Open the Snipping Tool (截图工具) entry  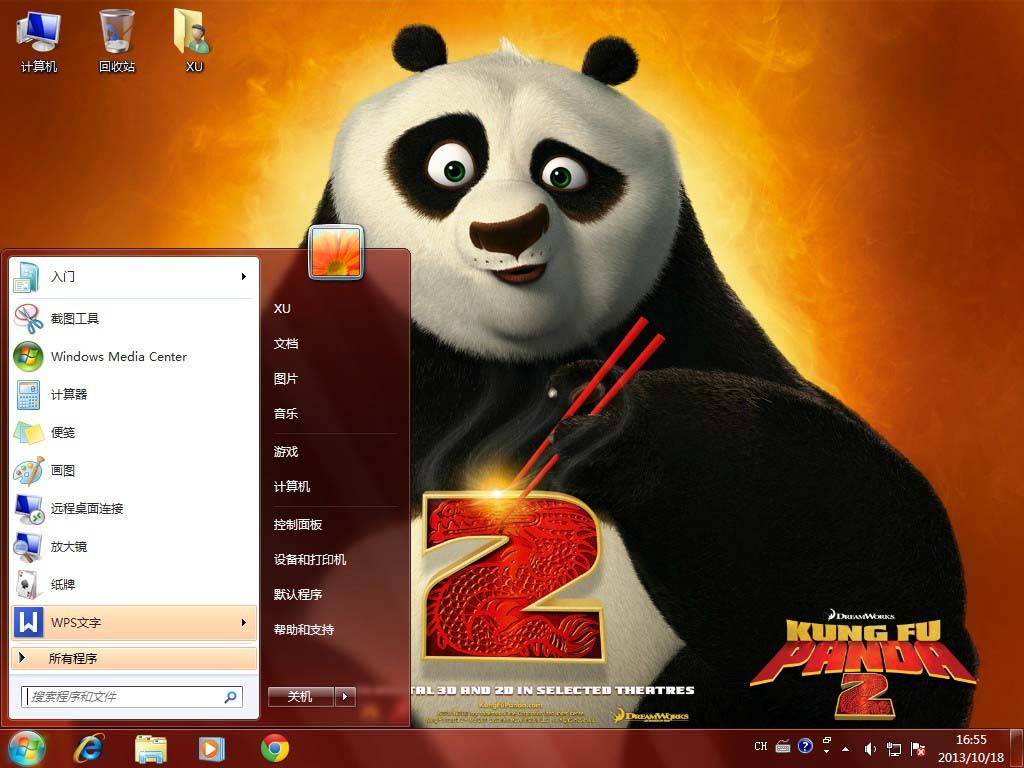[75, 318]
